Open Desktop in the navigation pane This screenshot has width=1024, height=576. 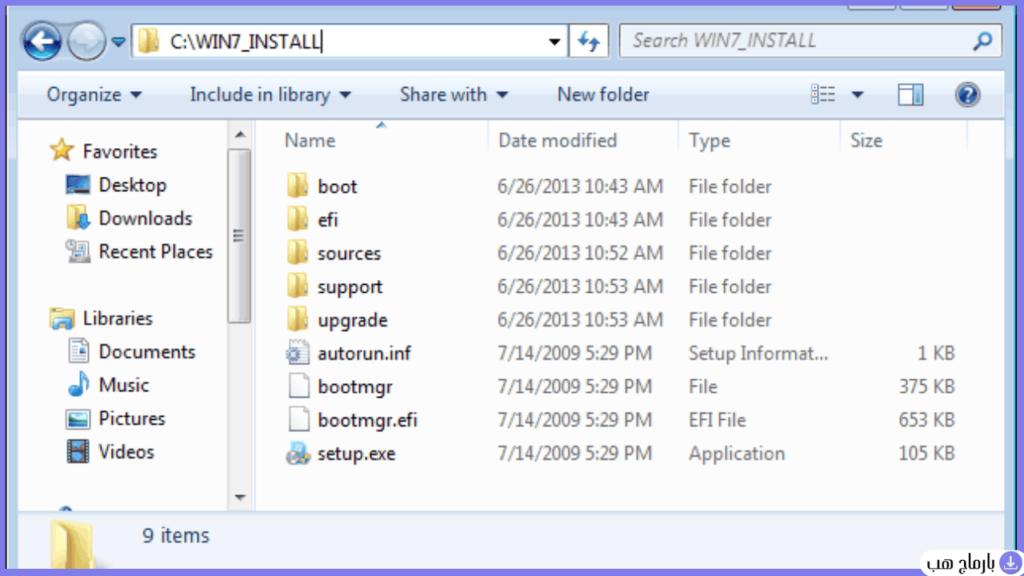click(x=132, y=185)
